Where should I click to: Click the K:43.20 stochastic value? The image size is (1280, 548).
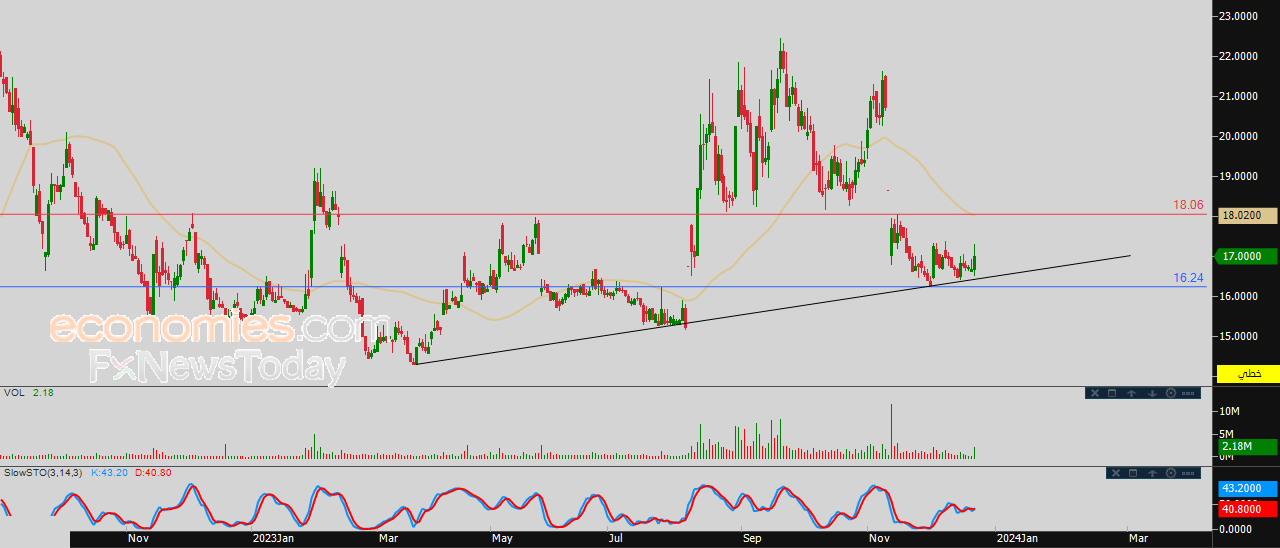(x=108, y=472)
